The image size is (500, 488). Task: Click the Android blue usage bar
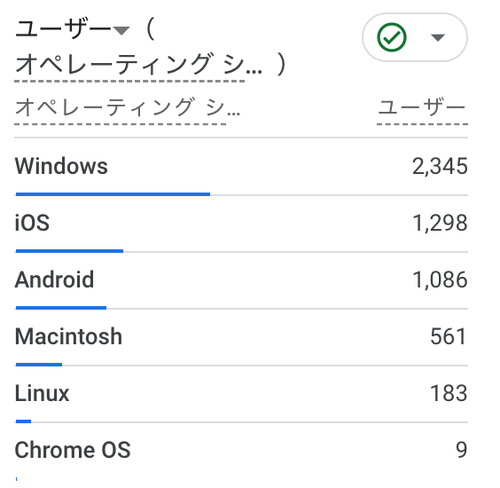click(61, 308)
